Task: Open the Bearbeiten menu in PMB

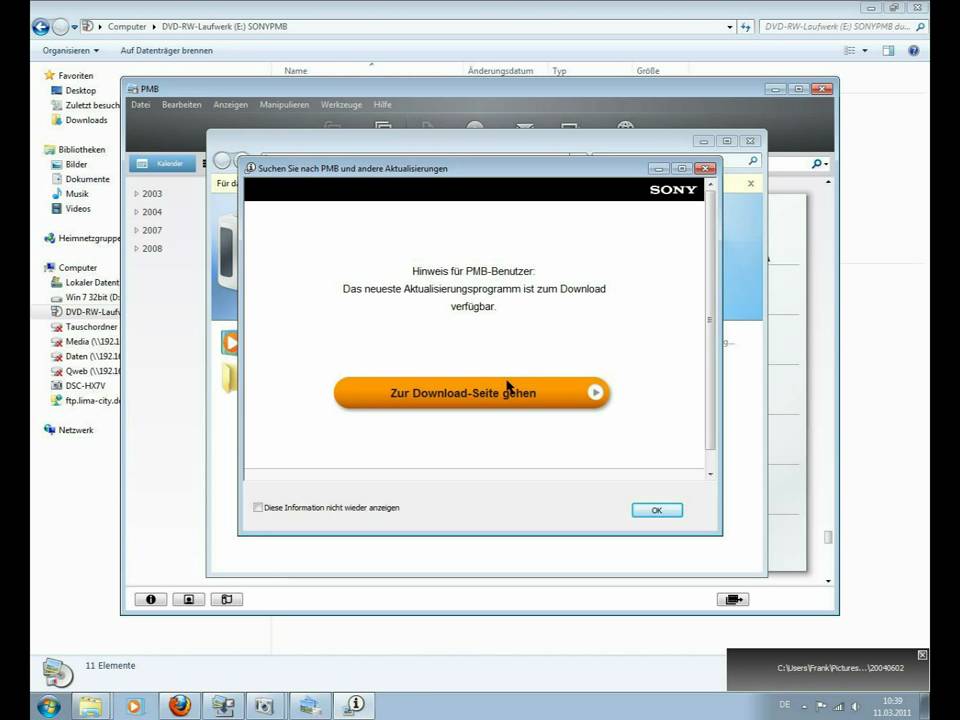Action: coord(181,105)
